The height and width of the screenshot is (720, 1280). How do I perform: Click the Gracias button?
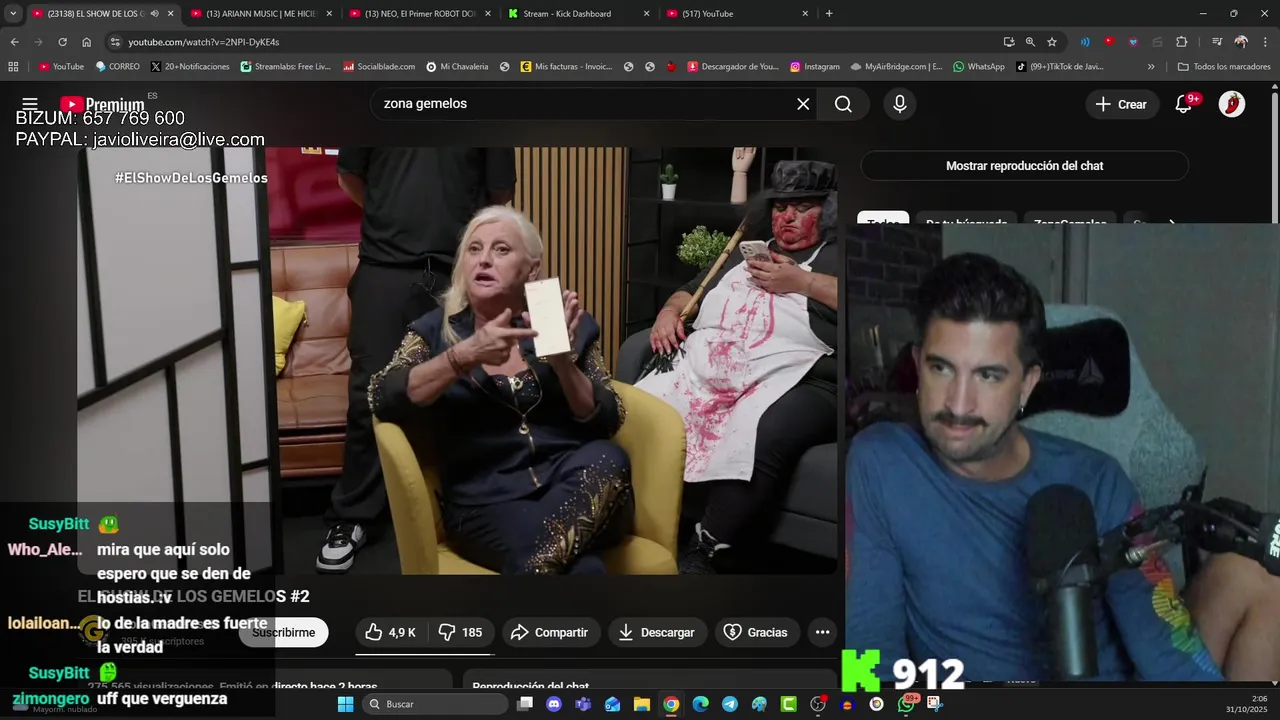(756, 632)
